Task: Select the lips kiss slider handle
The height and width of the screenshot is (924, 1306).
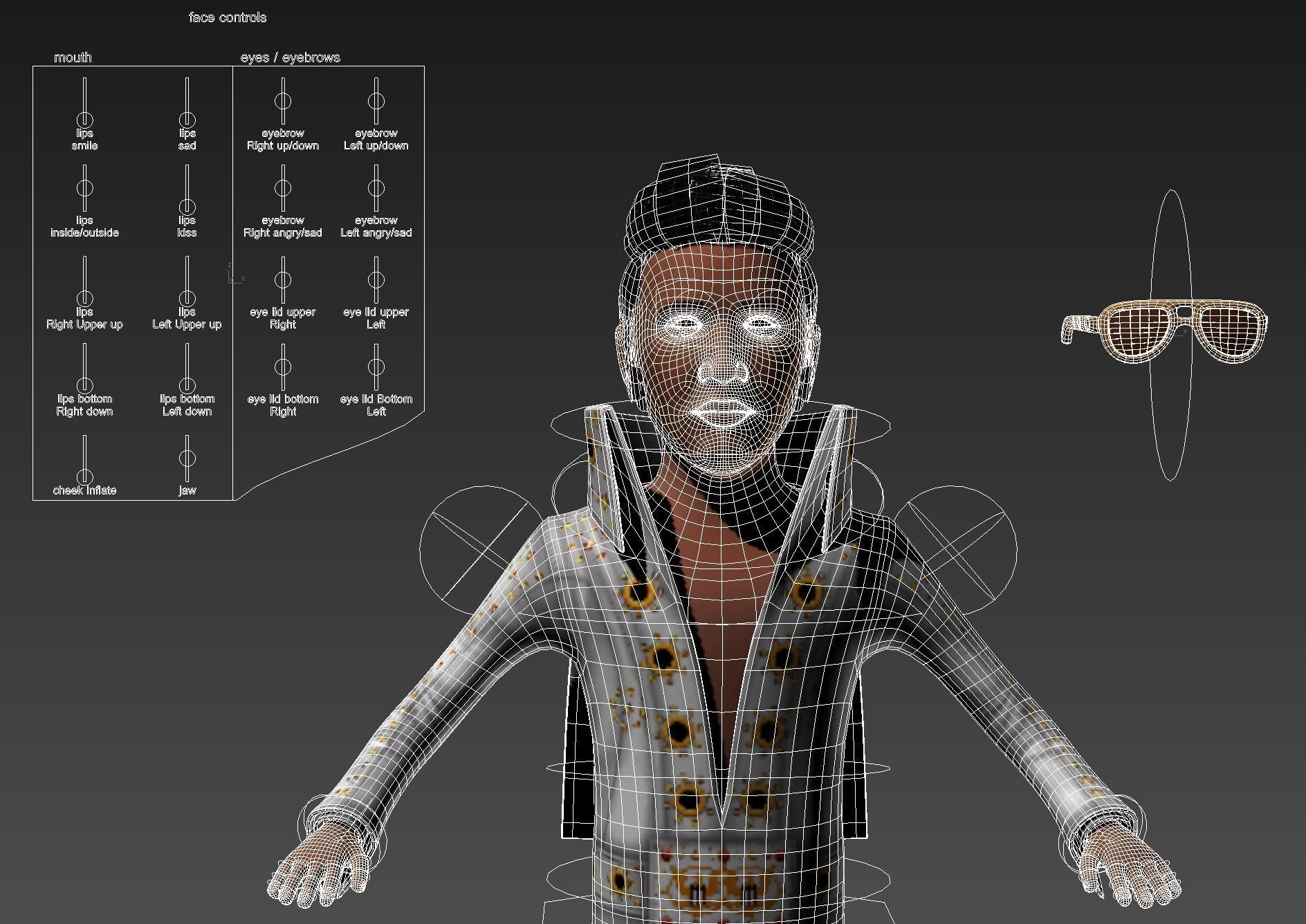Action: pos(187,207)
